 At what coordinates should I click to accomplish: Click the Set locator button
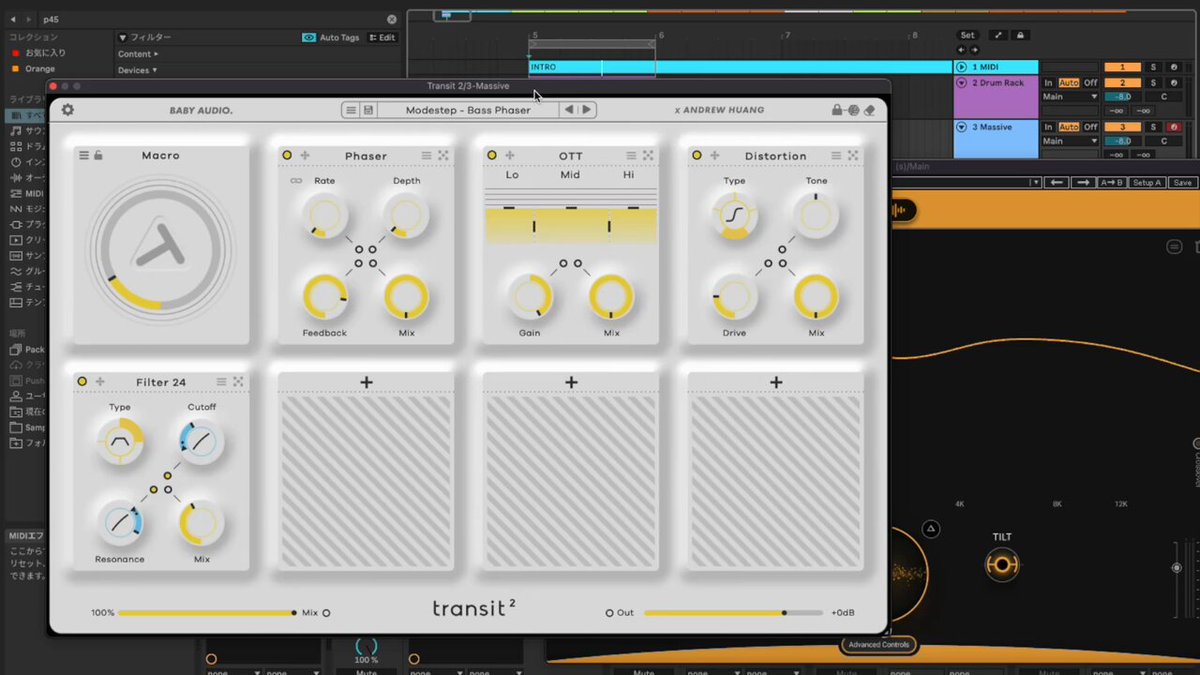[967, 35]
